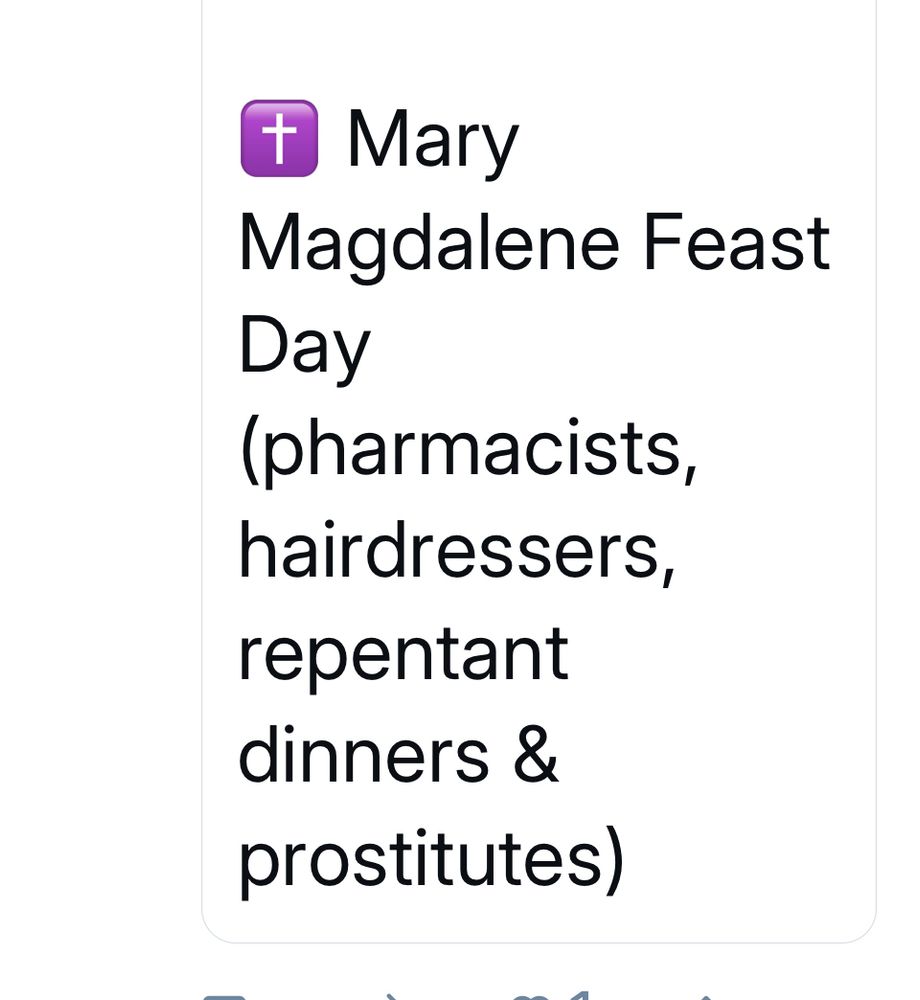Tap the reply icon below the card
920x1000 pixels.
point(224,996)
